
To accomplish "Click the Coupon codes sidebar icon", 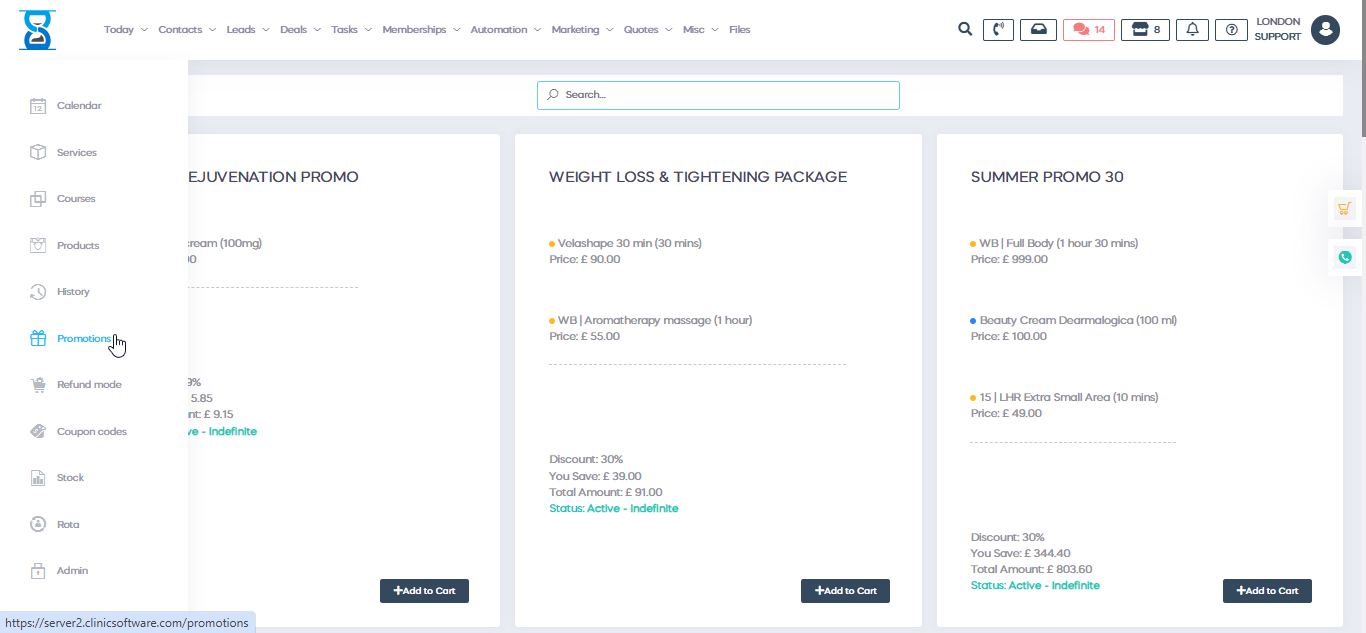I will click(38, 431).
